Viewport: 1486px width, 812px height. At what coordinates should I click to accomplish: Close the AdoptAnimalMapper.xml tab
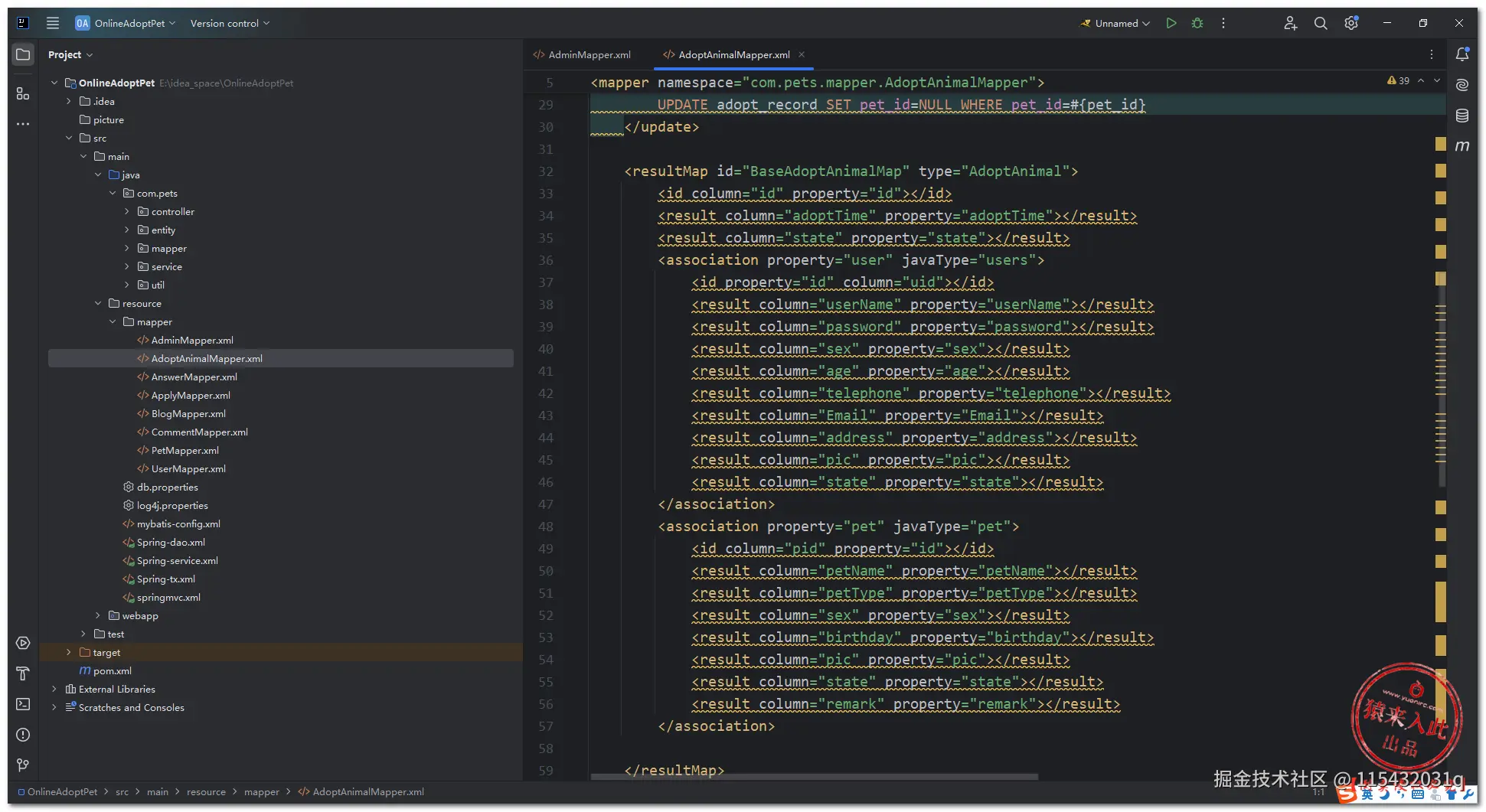(802, 54)
